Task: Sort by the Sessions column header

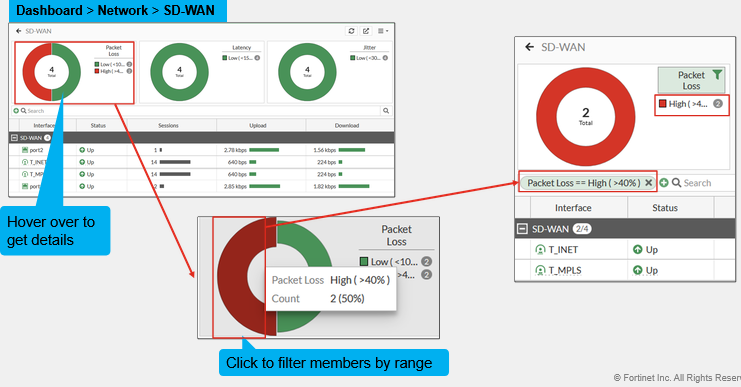Action: click(168, 125)
